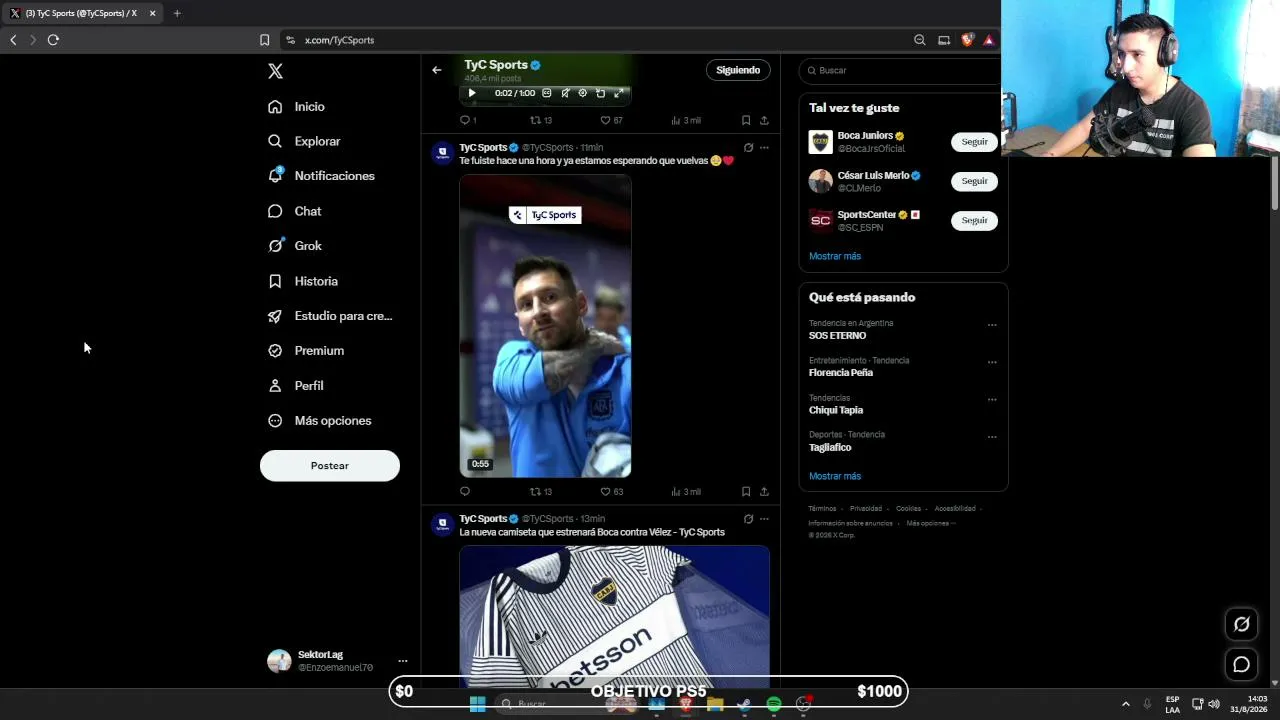The image size is (1280, 720).
Task: Open more options for Florencia Peña trend
Action: [992, 362]
